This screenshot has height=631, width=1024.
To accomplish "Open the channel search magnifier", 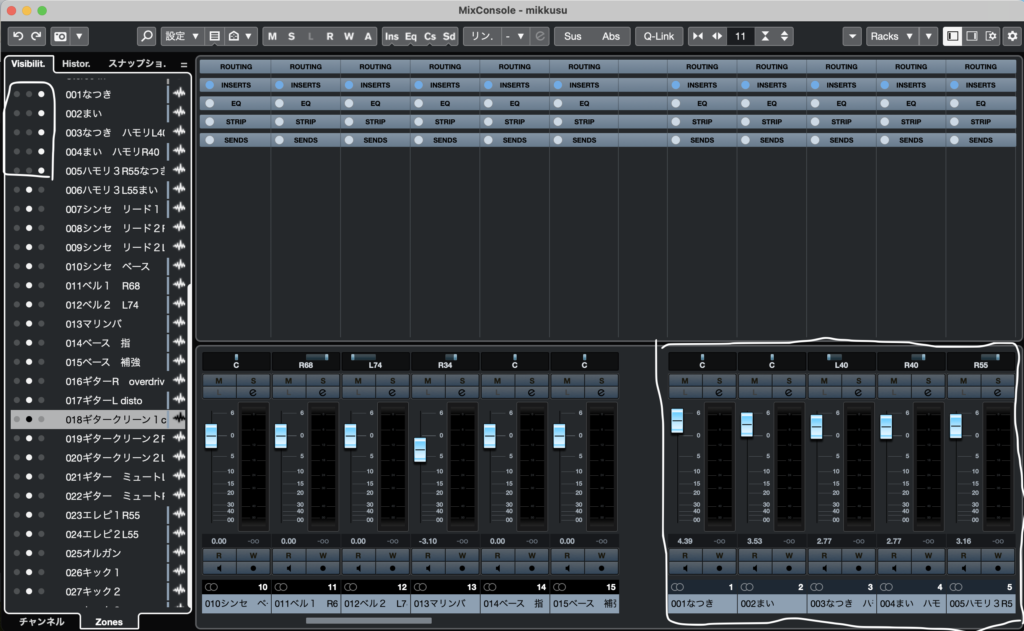I will point(146,36).
